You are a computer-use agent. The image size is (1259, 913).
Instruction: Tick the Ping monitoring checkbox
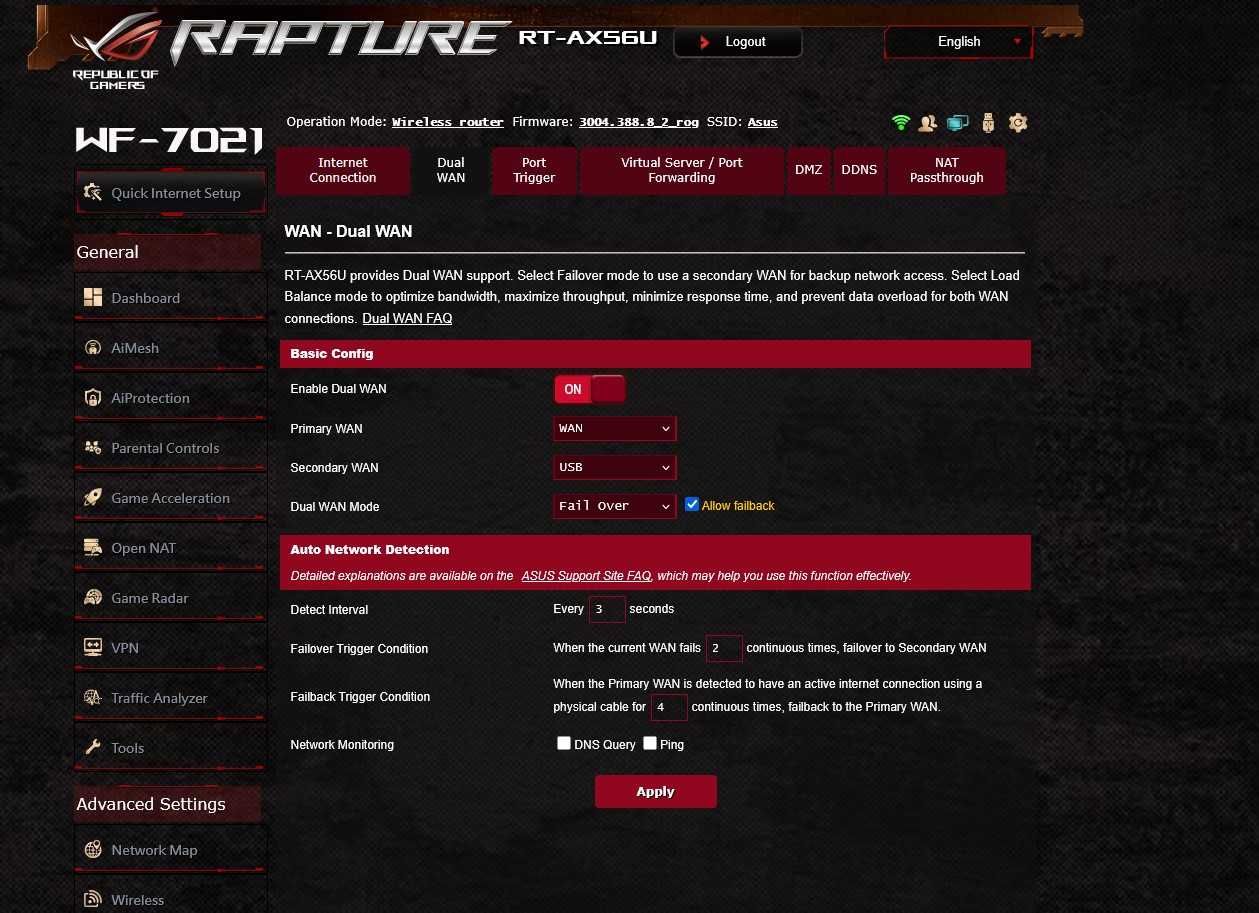(650, 743)
